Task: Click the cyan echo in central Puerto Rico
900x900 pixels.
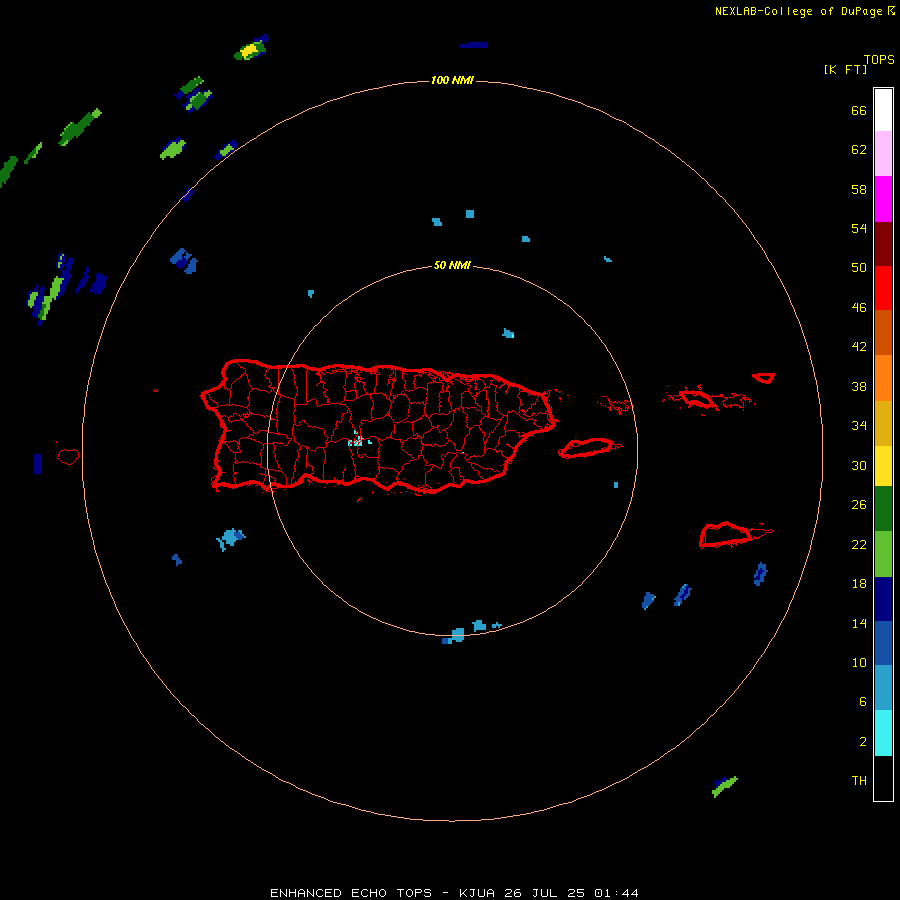Action: coord(358,440)
